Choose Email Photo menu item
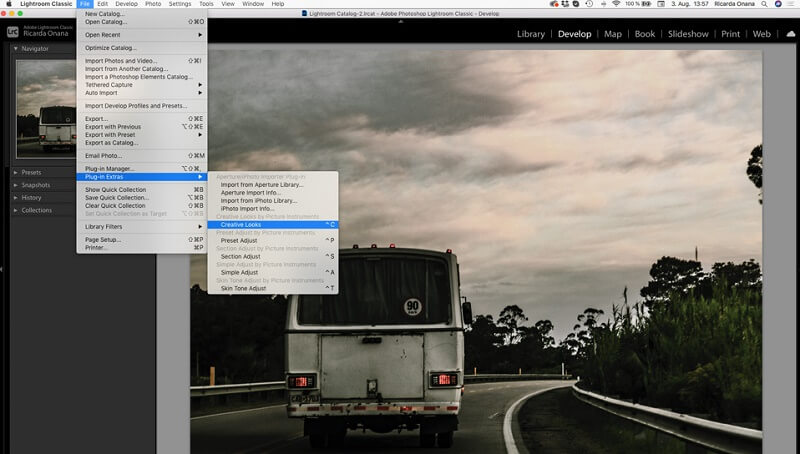 pos(142,156)
